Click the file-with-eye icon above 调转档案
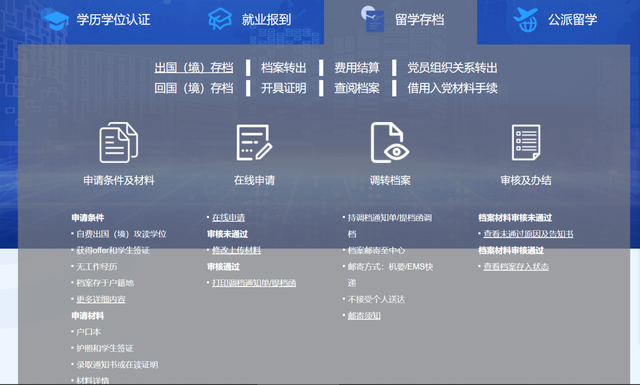 point(390,142)
